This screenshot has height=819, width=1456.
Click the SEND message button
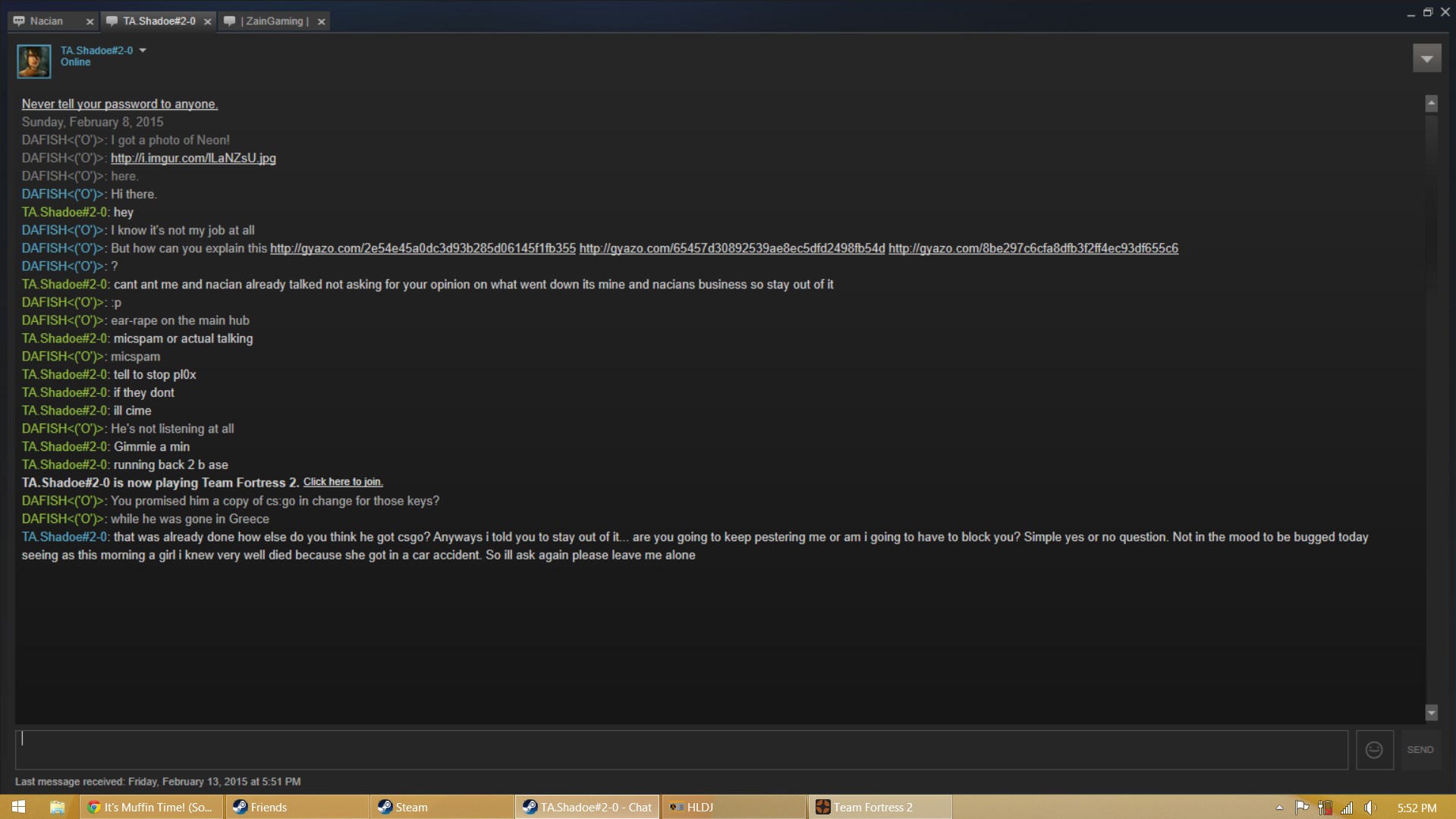(x=1420, y=750)
